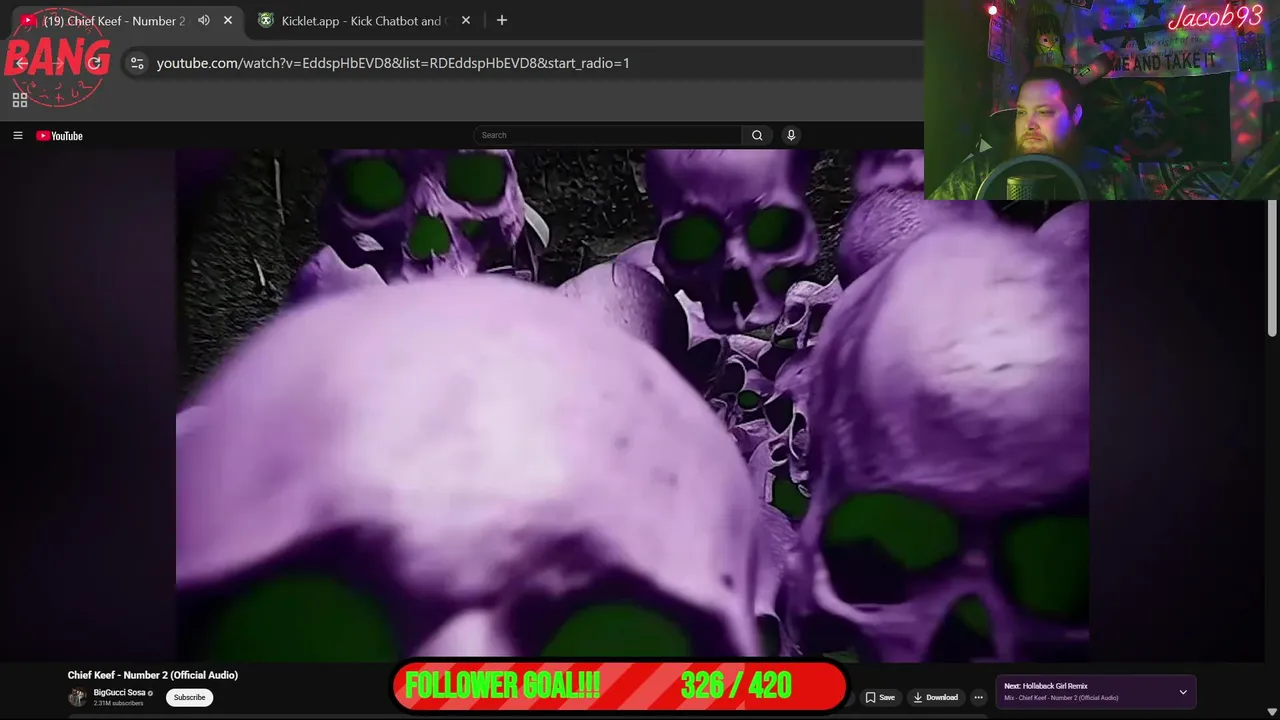This screenshot has width=1280, height=720.
Task: Open the YouTube hamburger guide menu
Action: [x=17, y=136]
